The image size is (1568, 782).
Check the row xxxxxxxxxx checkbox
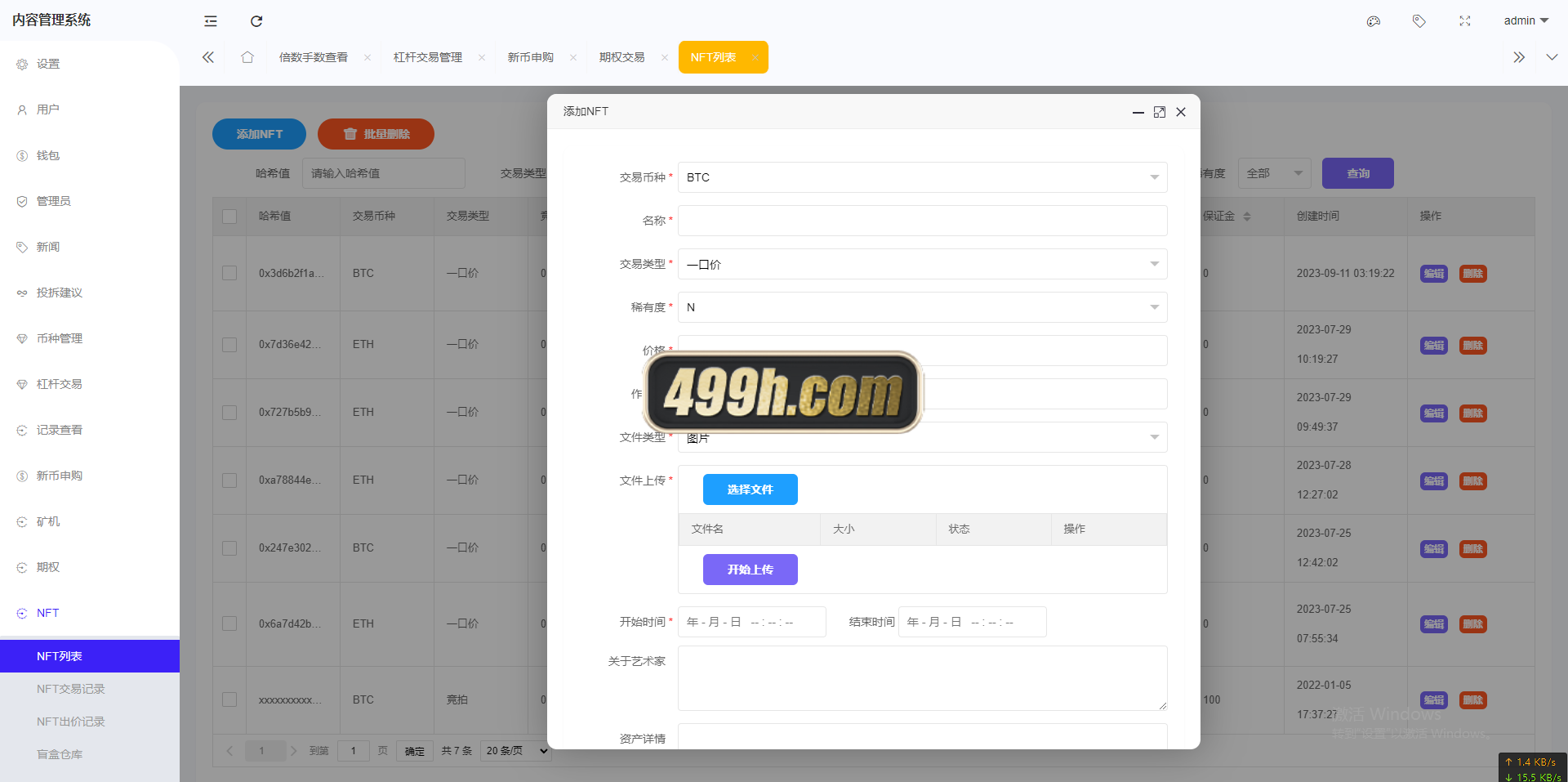229,700
